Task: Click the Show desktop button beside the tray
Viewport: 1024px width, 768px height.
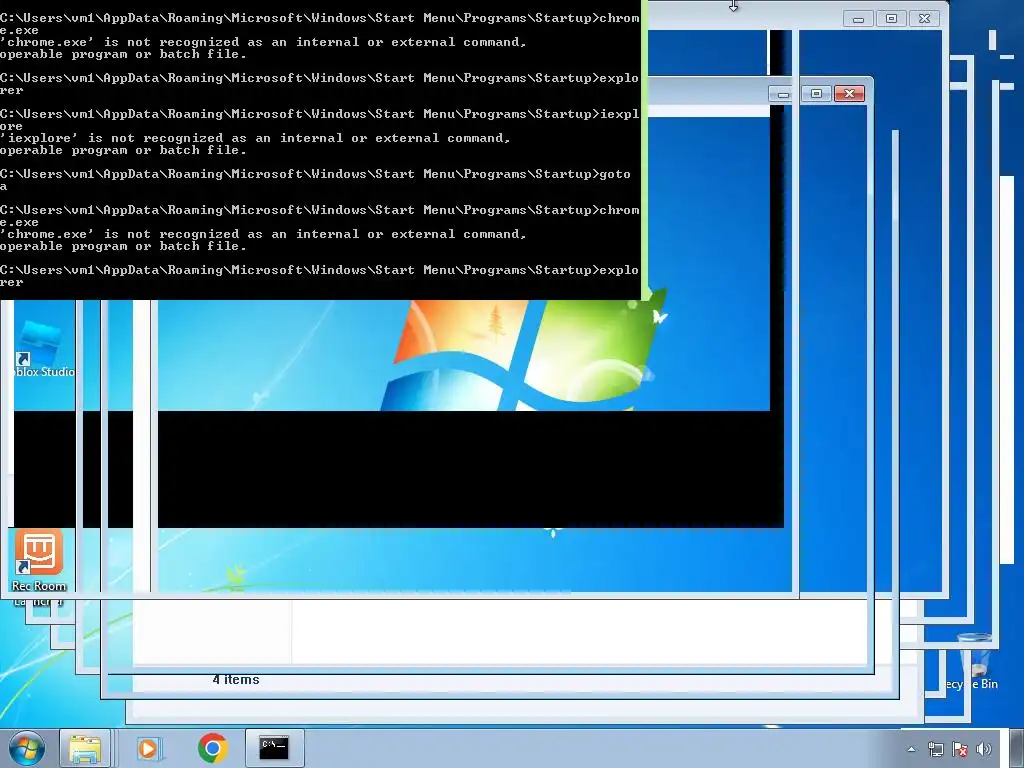Action: [x=1018, y=748]
